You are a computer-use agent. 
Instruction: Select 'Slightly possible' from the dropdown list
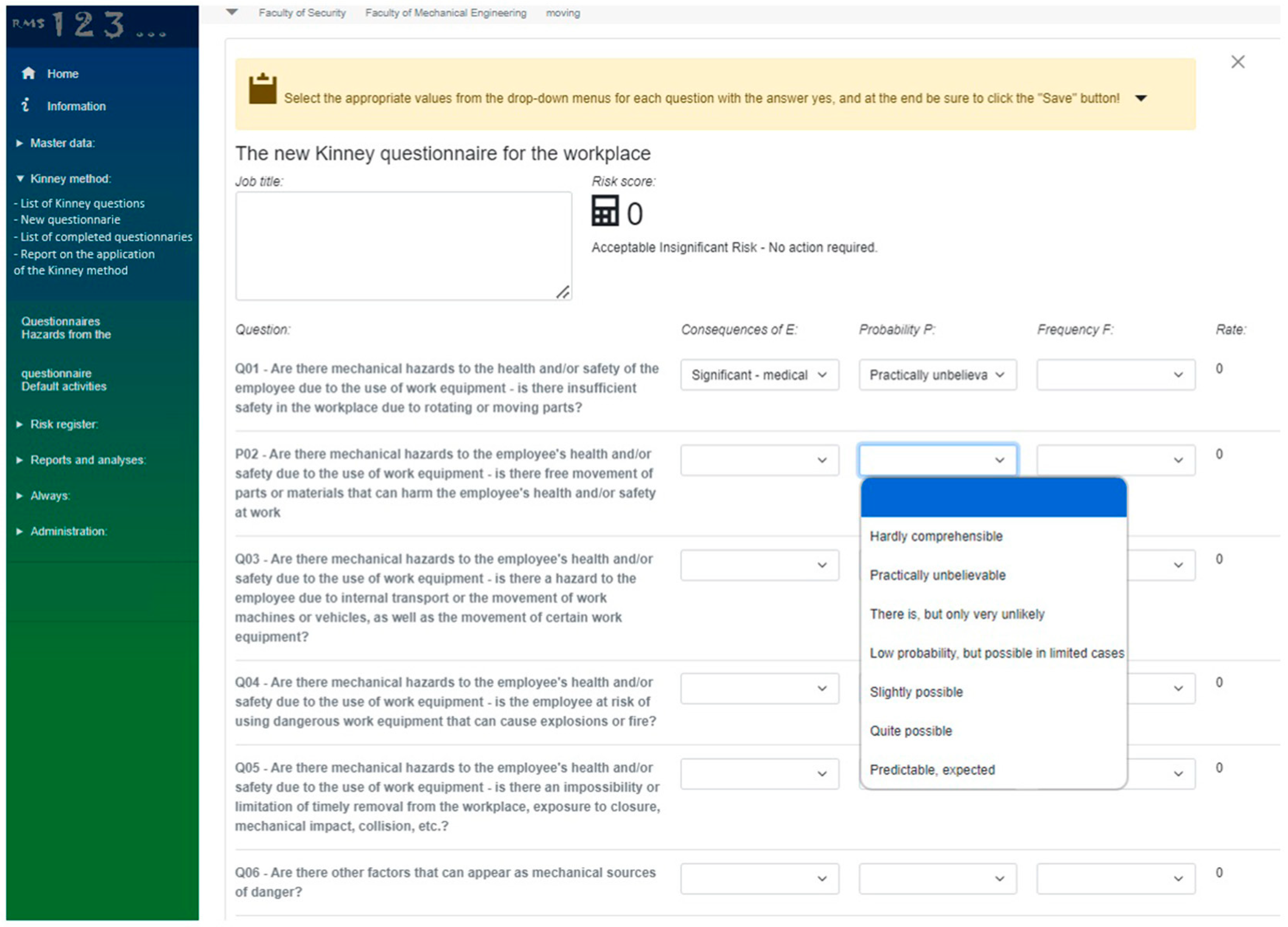click(x=916, y=692)
